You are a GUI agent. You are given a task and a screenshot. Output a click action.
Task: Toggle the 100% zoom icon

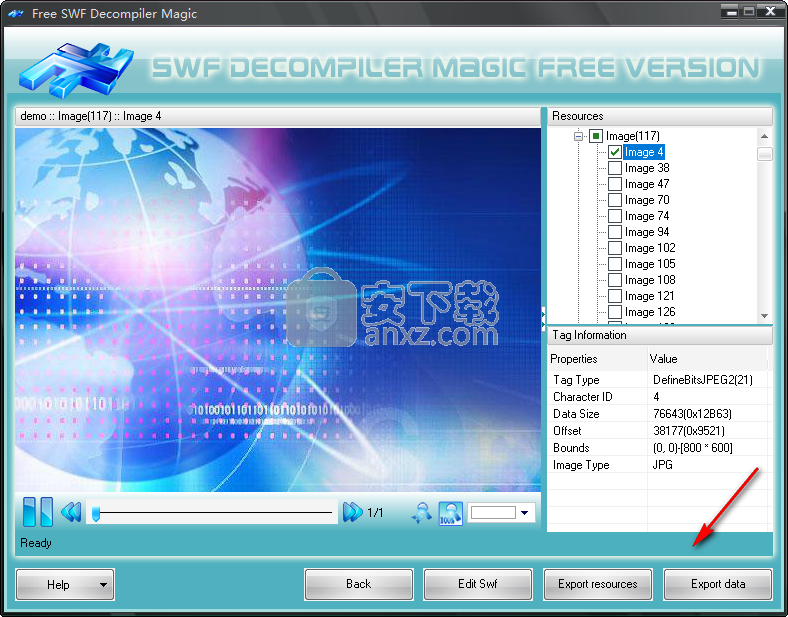[450, 513]
